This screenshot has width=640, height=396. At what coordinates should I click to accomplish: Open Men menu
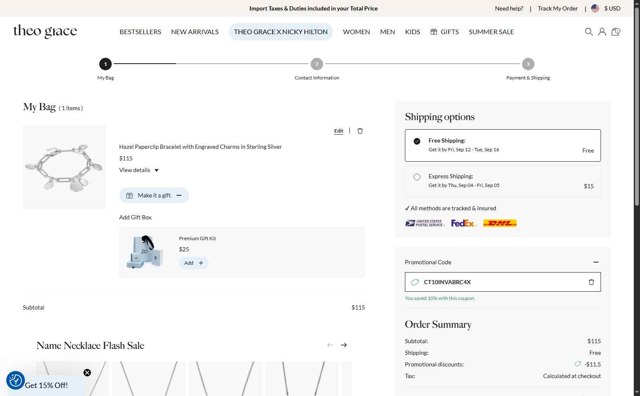(387, 32)
